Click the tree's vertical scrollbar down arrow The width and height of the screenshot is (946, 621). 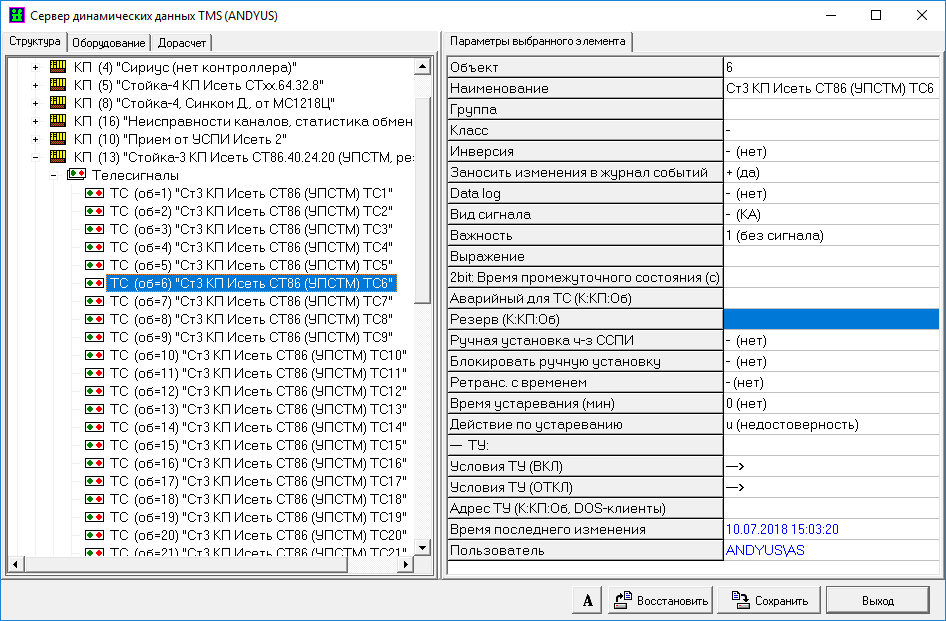click(x=422, y=548)
